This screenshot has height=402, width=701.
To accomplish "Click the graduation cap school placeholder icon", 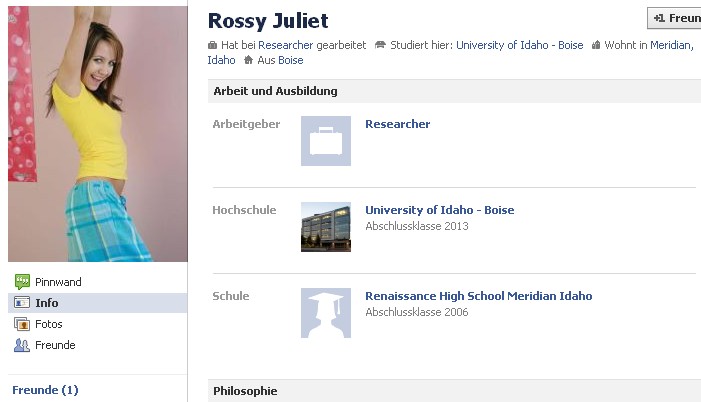I will (x=325, y=313).
